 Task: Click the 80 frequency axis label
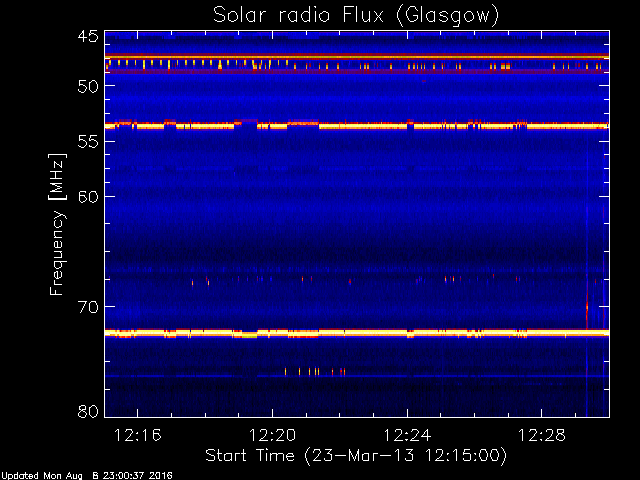coord(88,411)
